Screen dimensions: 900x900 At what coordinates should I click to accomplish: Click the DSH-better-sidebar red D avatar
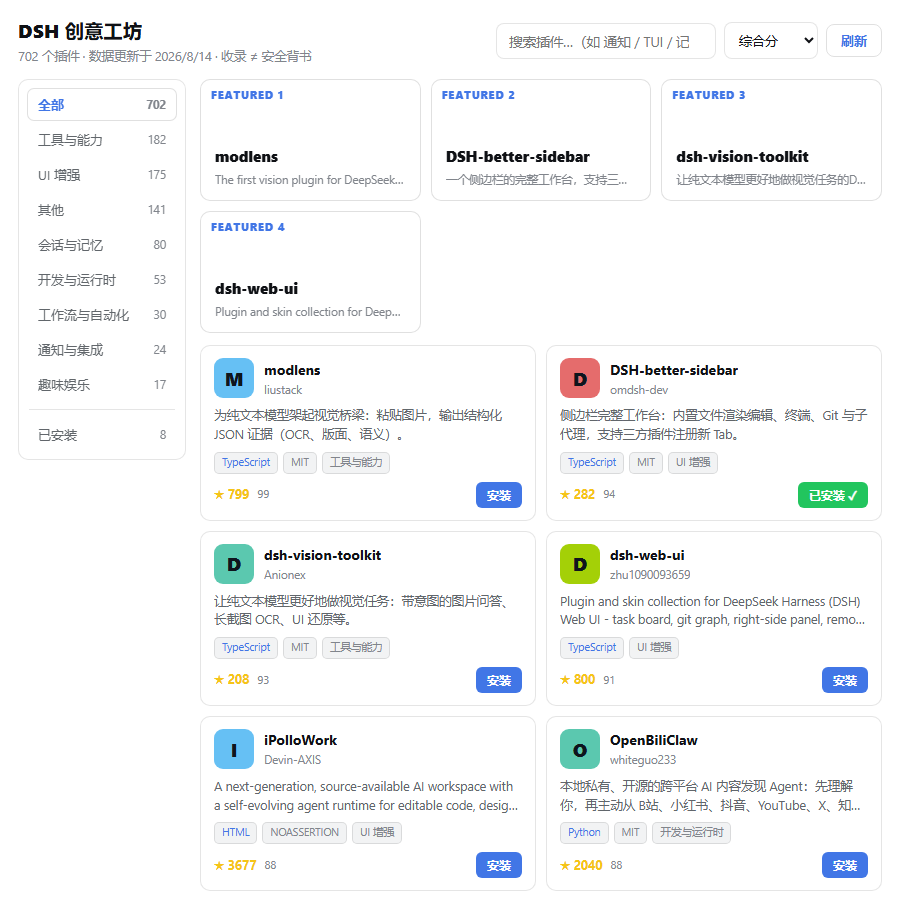(580, 378)
